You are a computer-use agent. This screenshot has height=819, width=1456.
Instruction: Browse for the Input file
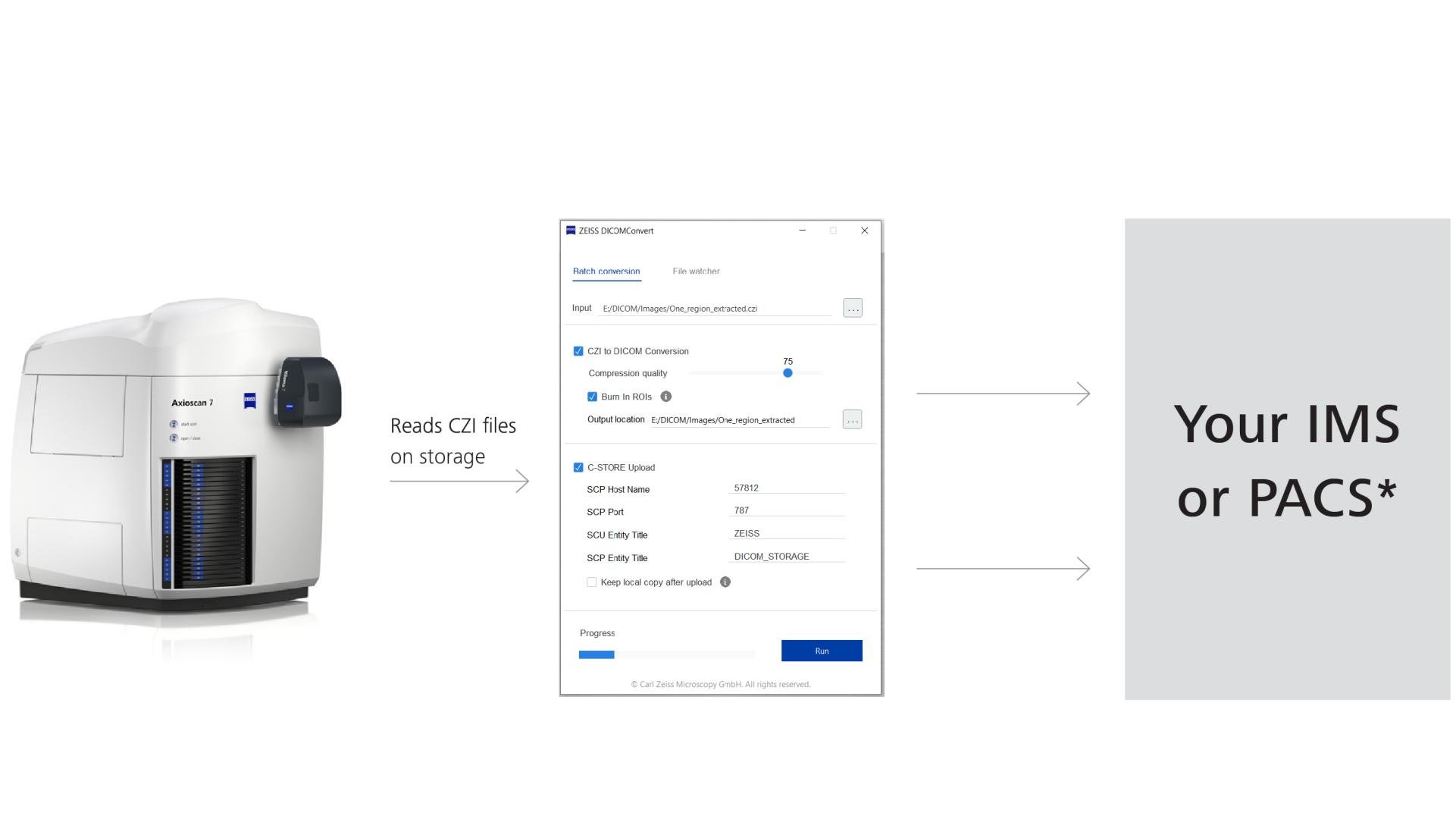click(x=852, y=308)
